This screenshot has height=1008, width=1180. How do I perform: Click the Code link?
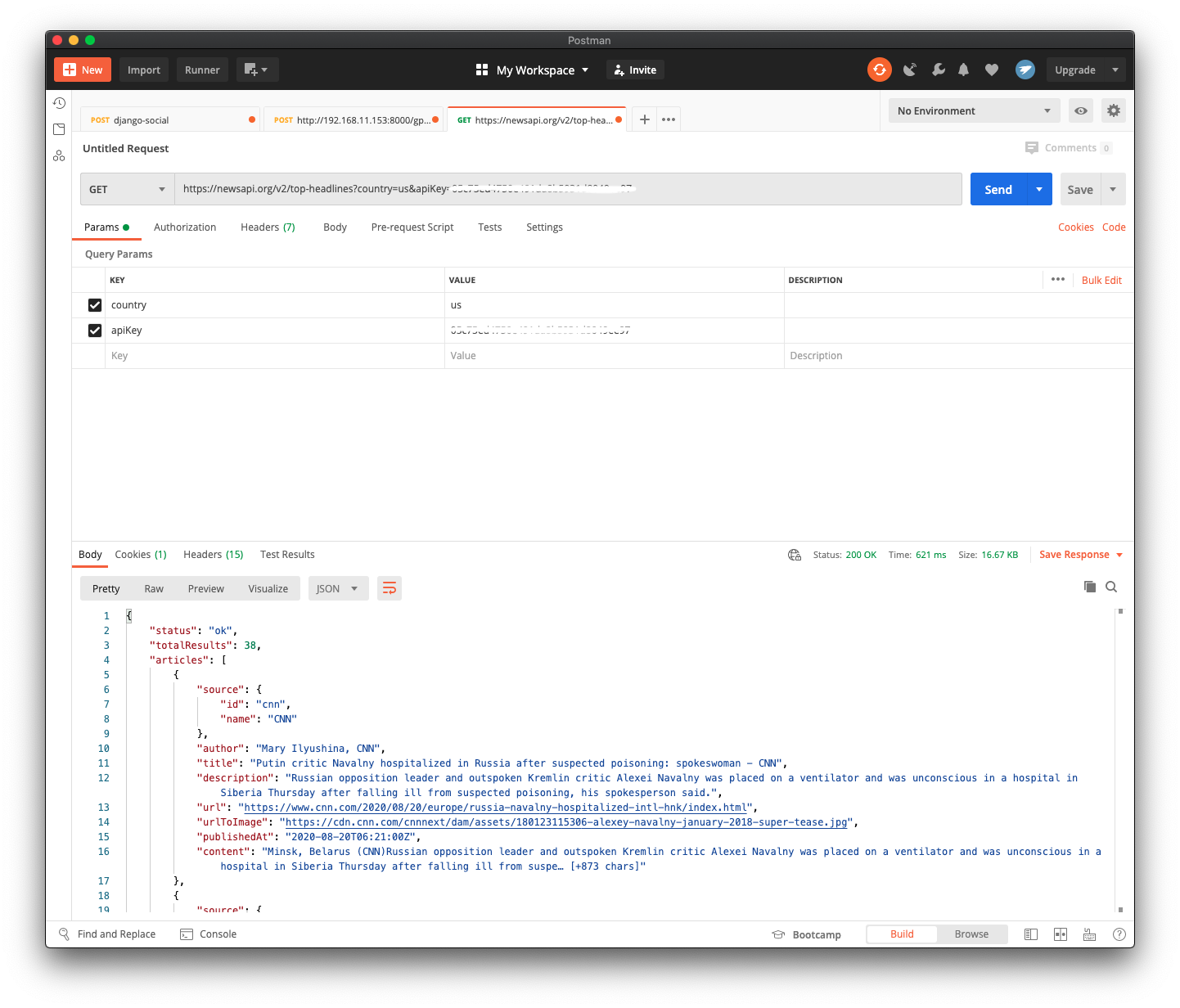pyautogui.click(x=1114, y=227)
